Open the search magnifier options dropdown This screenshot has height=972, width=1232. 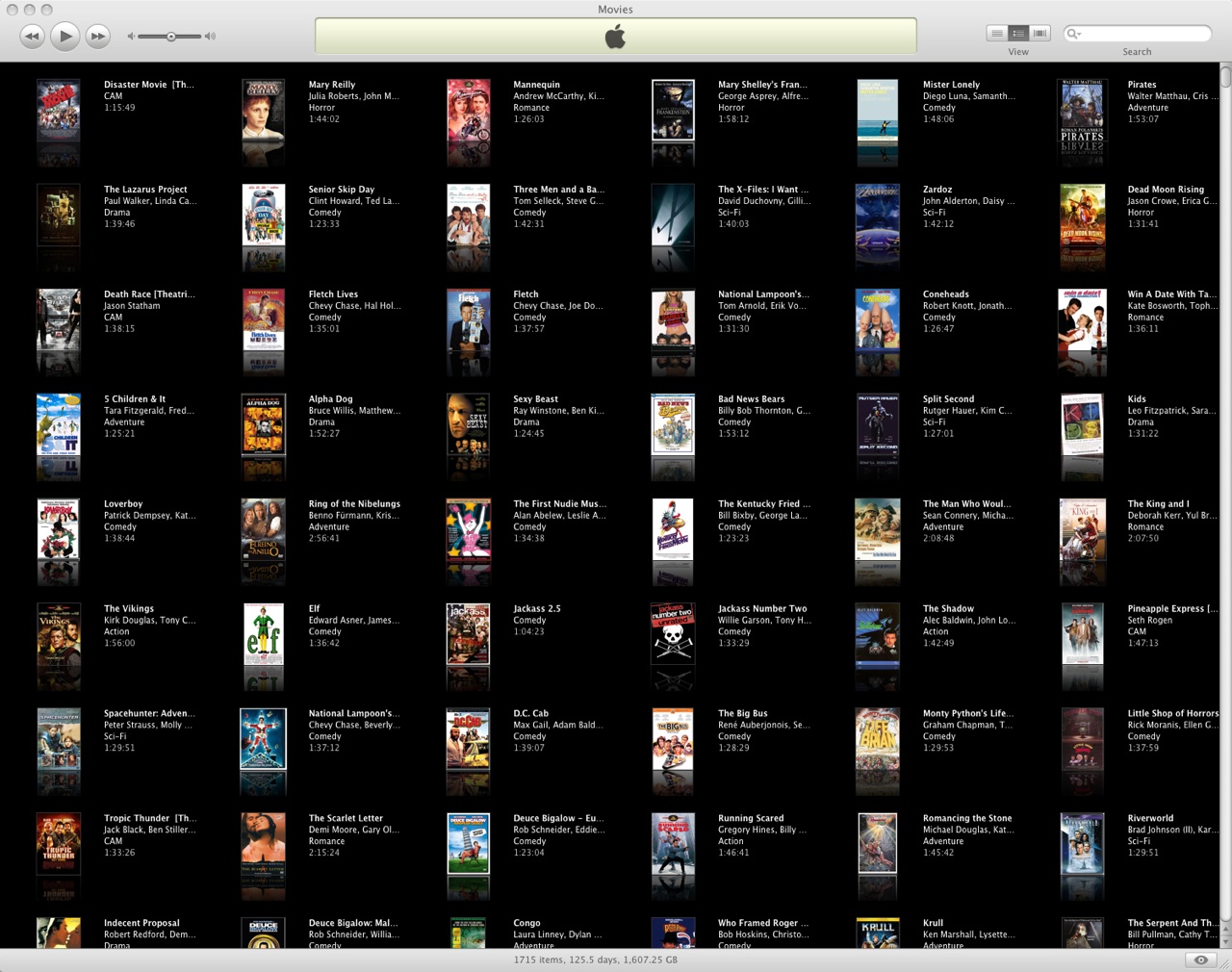(1073, 34)
